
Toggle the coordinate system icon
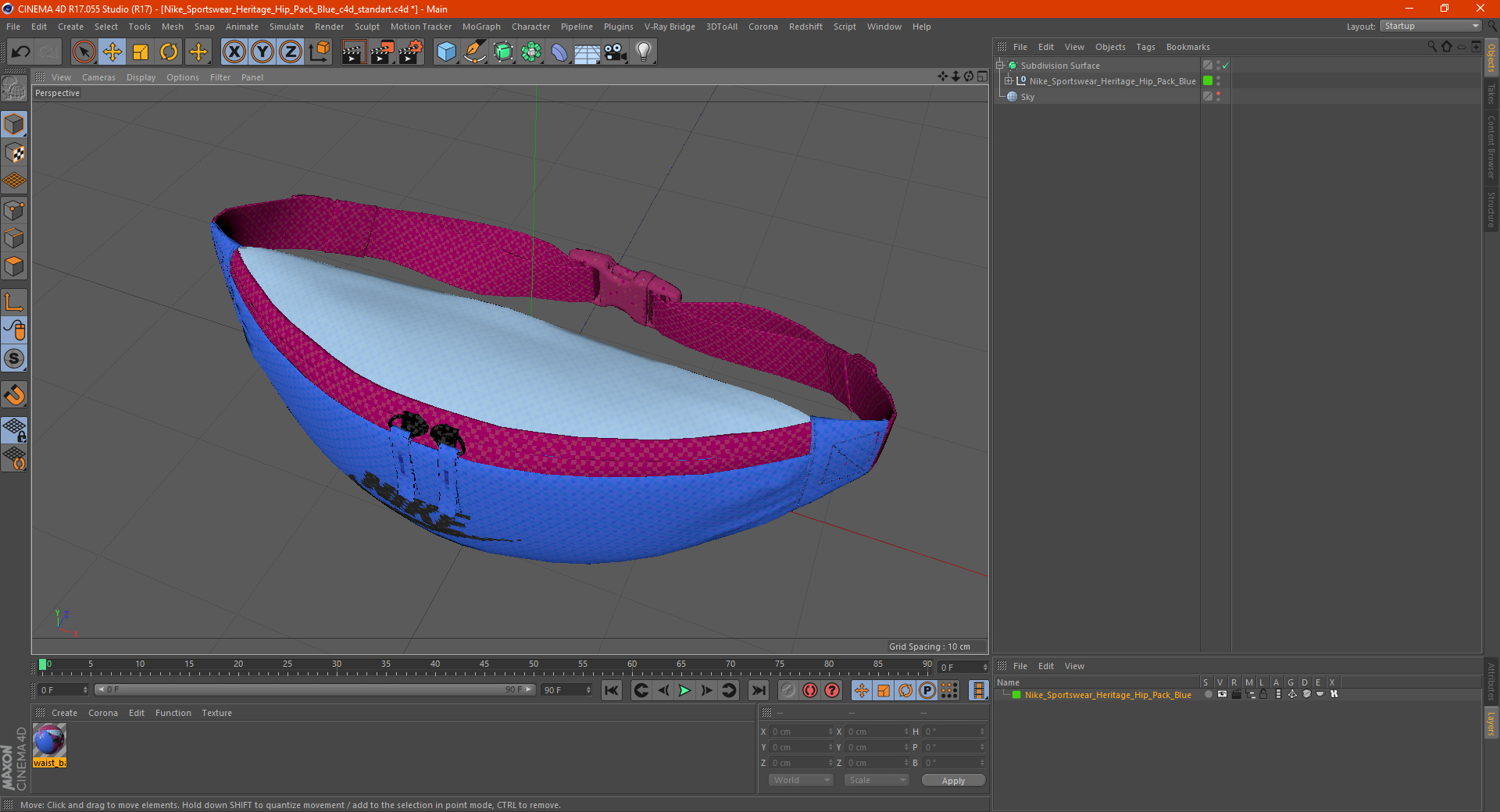pos(319,52)
